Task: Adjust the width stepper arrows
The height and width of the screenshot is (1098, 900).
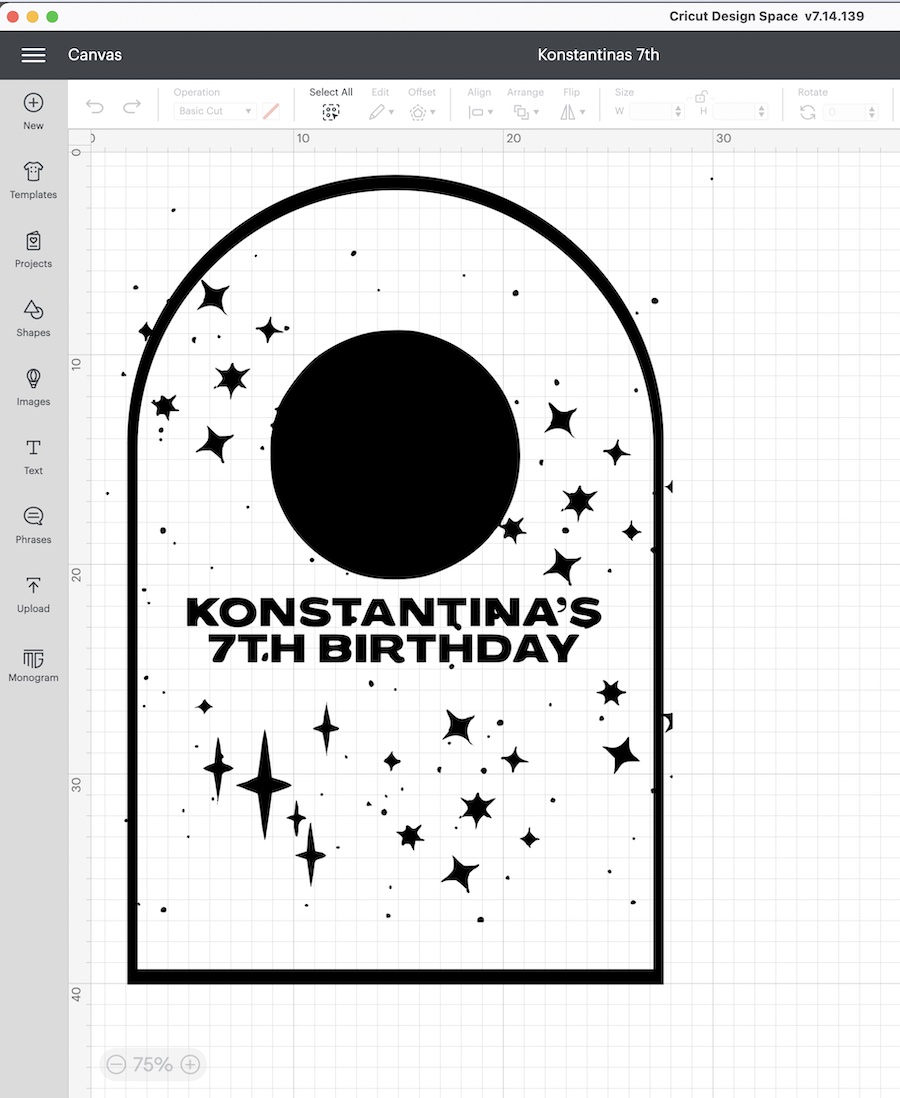Action: pos(678,111)
